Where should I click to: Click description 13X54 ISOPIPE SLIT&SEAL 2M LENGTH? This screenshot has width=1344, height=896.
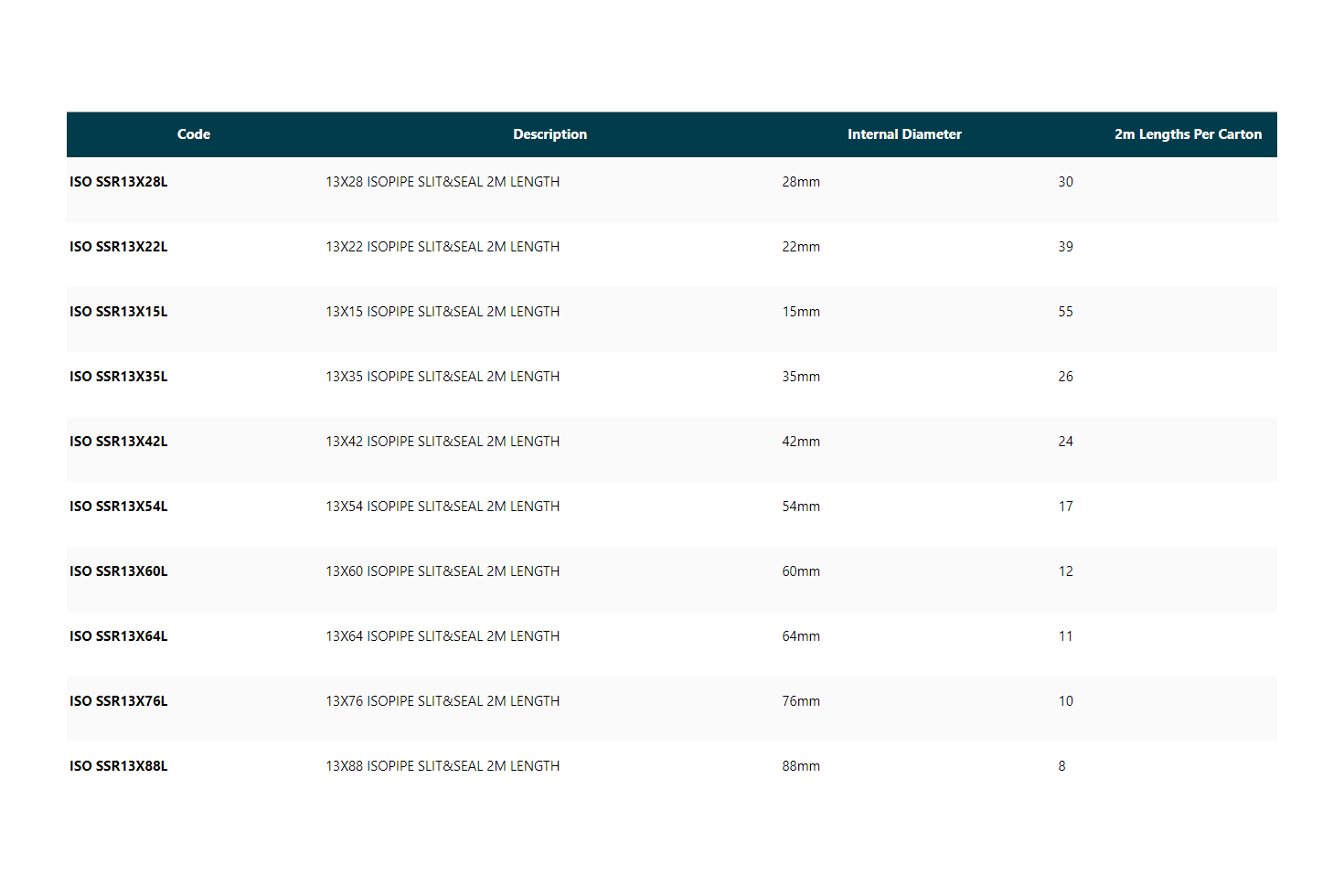443,507
